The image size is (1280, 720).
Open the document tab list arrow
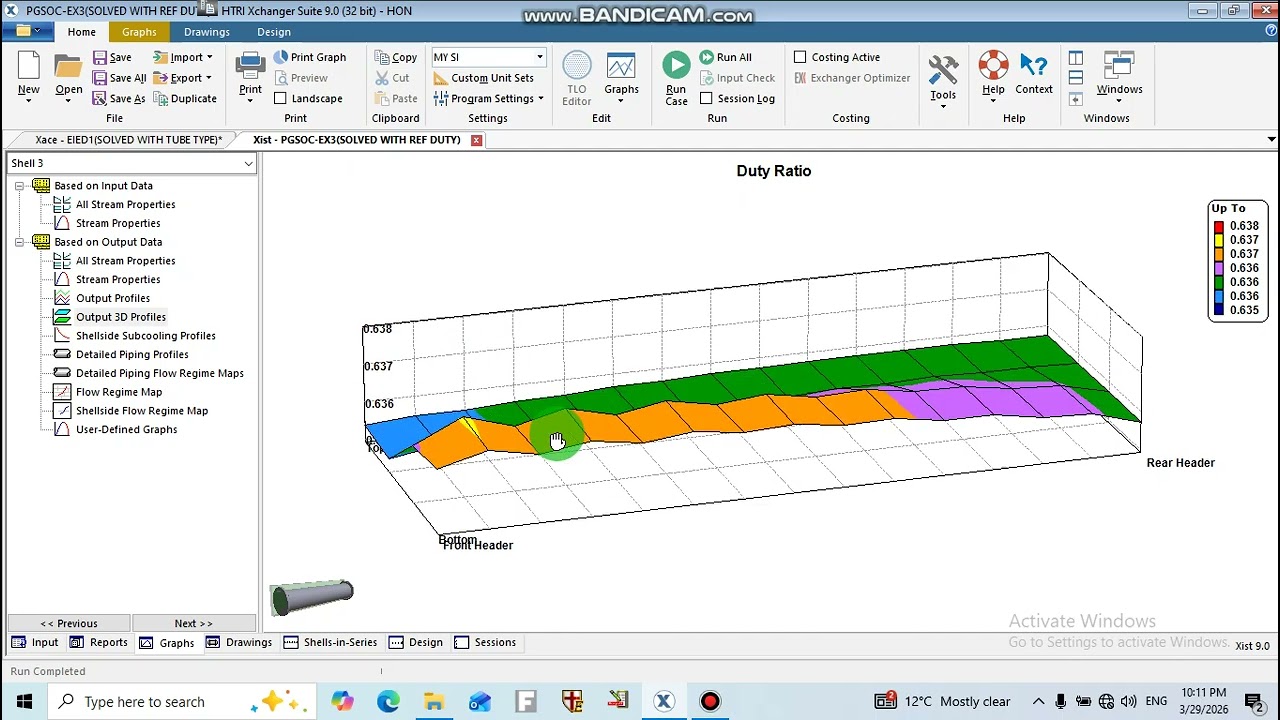click(x=1271, y=140)
